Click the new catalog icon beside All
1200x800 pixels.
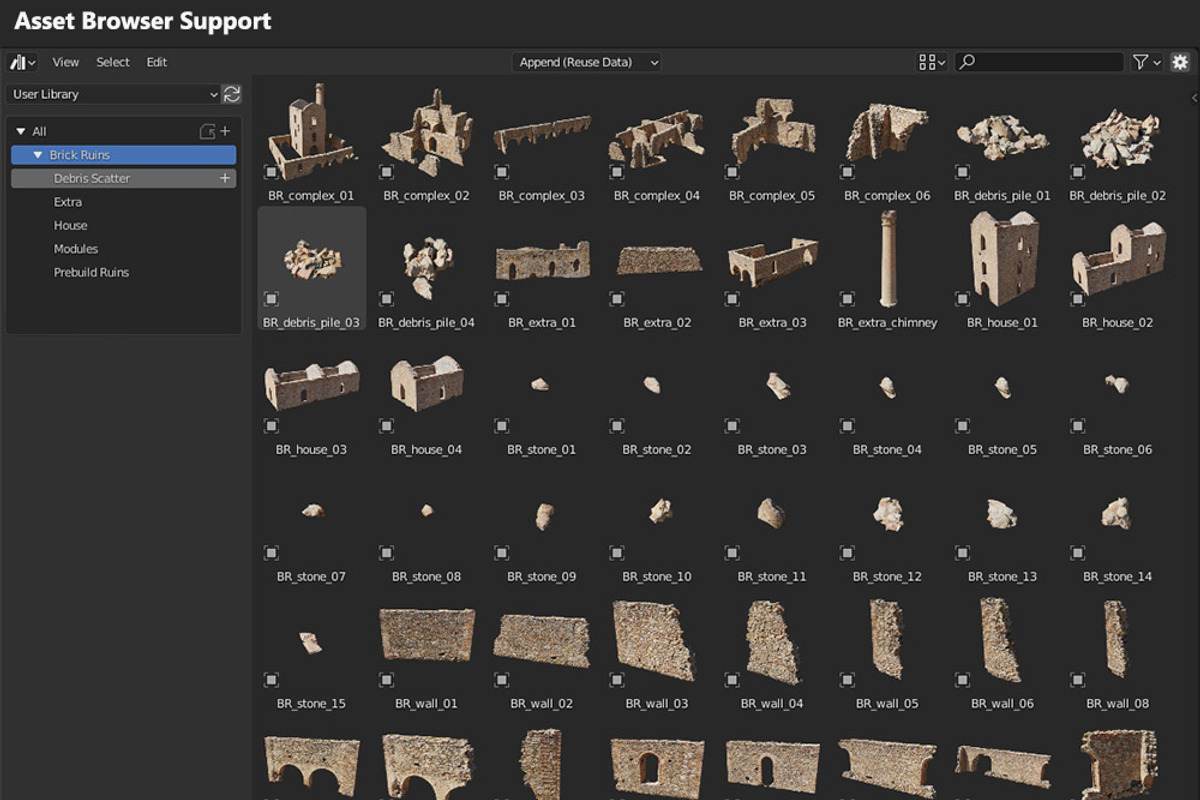(x=208, y=131)
